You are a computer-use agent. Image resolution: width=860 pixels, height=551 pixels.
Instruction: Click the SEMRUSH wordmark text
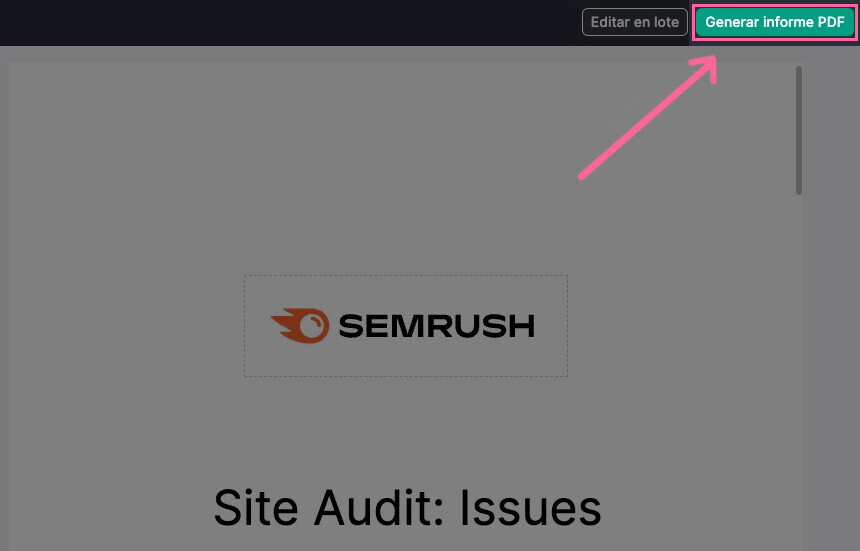click(x=437, y=326)
